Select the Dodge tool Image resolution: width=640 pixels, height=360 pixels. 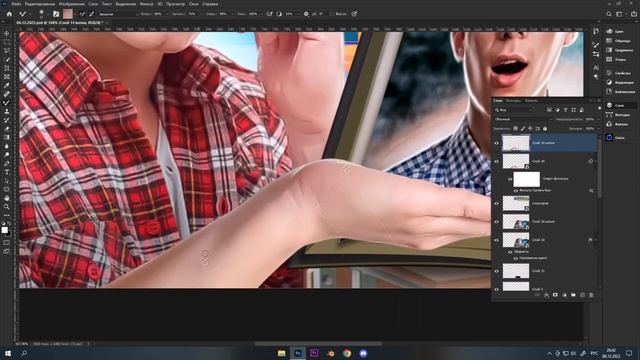coord(7,155)
